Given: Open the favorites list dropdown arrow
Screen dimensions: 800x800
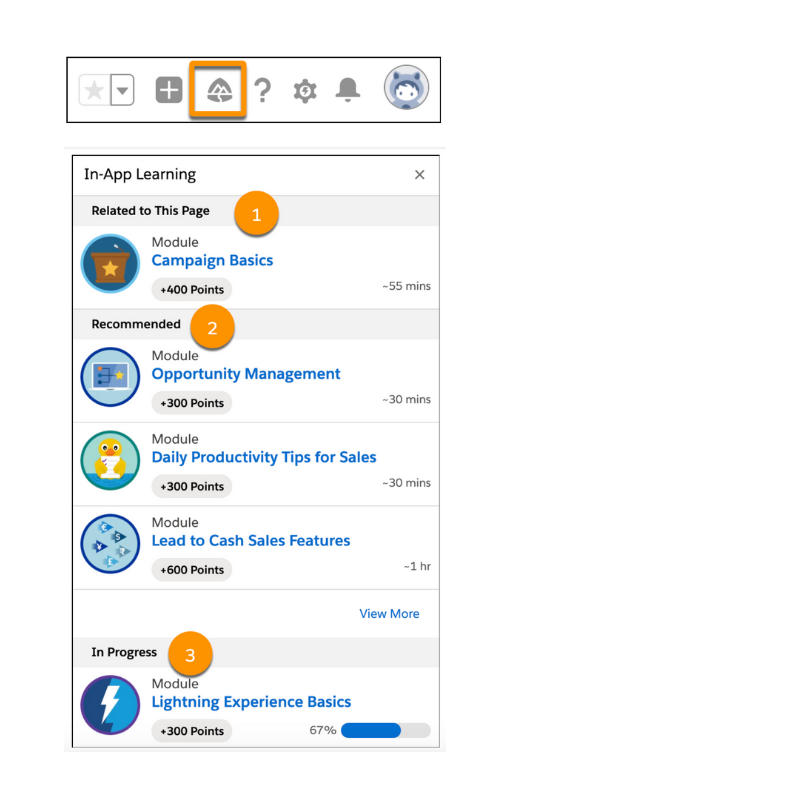Looking at the screenshot, I should coord(122,90).
